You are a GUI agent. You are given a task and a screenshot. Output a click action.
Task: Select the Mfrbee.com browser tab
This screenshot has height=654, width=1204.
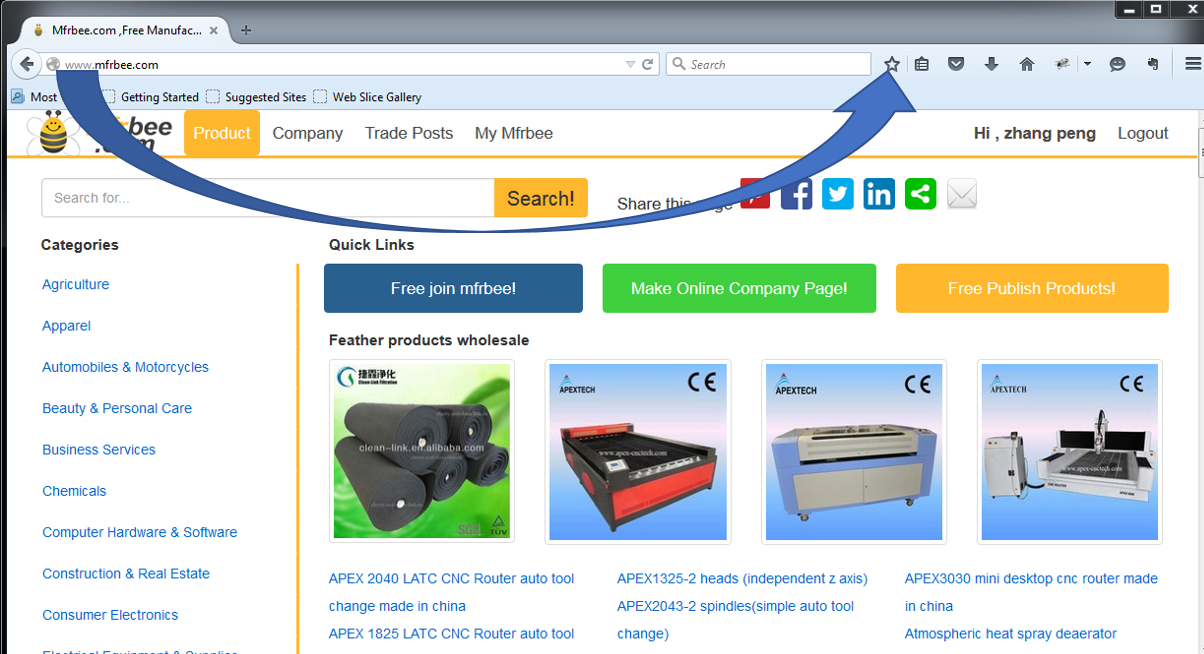(x=124, y=30)
